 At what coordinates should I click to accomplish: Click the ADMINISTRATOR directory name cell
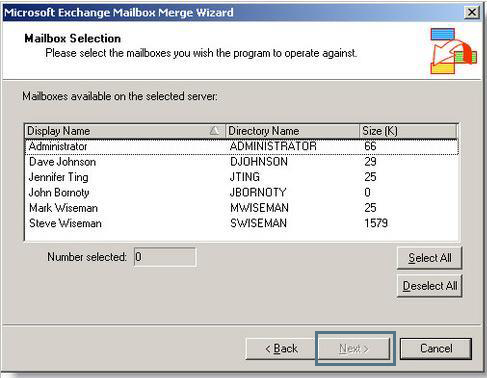273,146
